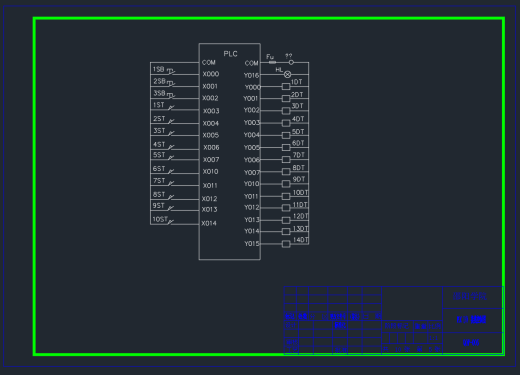
Task: Select the X011 input text
Action: point(210,185)
